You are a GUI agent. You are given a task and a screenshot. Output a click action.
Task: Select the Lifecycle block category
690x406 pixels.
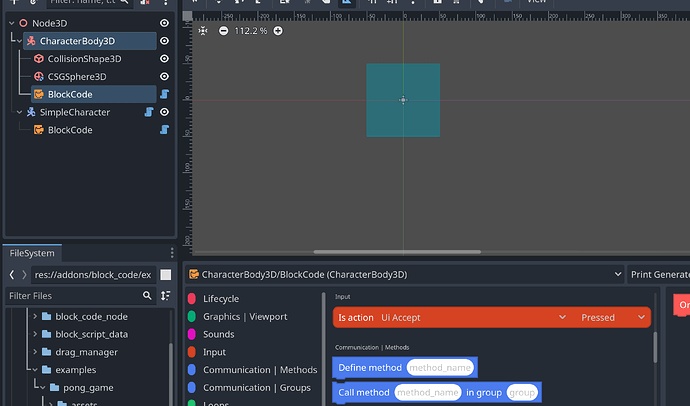[220, 298]
